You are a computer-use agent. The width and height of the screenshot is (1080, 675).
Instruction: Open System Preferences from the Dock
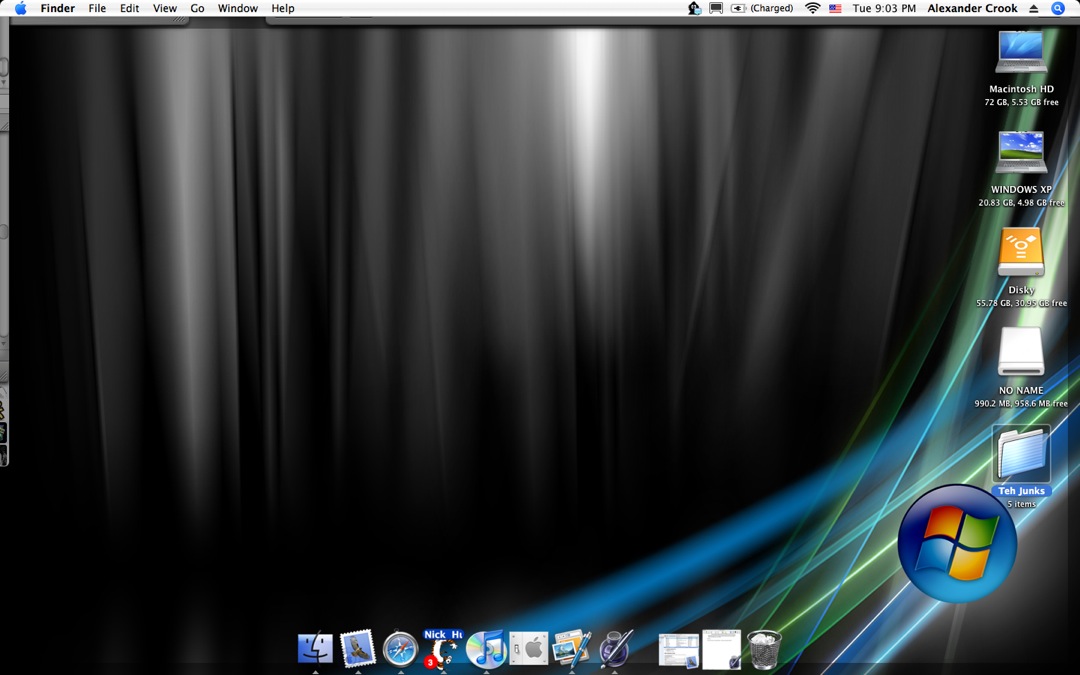tap(528, 649)
